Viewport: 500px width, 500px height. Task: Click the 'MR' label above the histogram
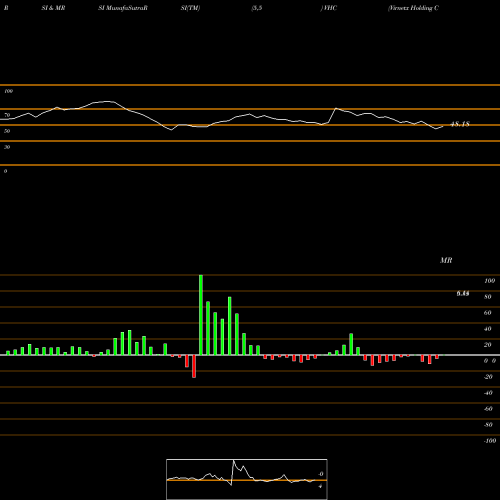(446, 260)
